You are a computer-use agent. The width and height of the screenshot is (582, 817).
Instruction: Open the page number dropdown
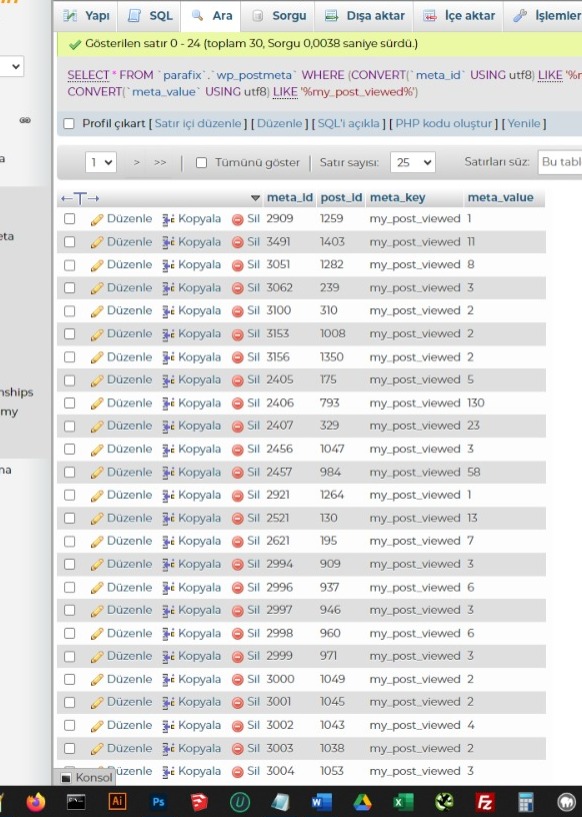(101, 162)
